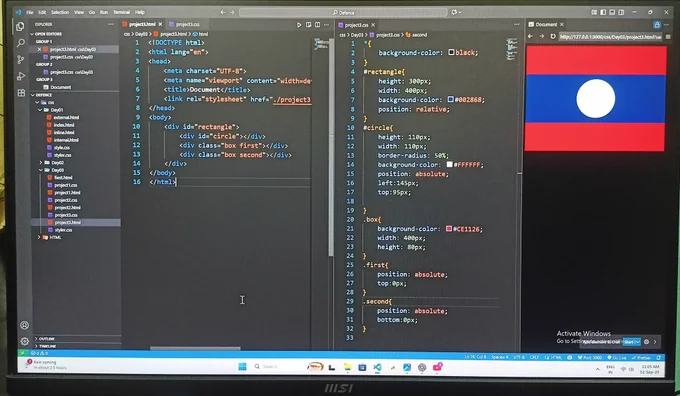Click the Prettier status bar button
Image resolution: width=680 pixels, height=396 pixels.
(641, 358)
